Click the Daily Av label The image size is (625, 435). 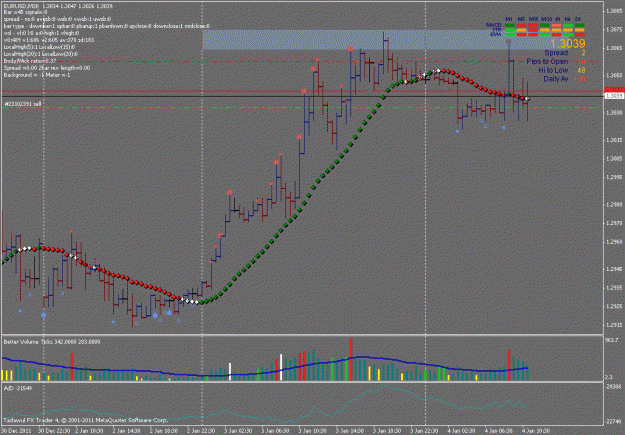click(556, 79)
